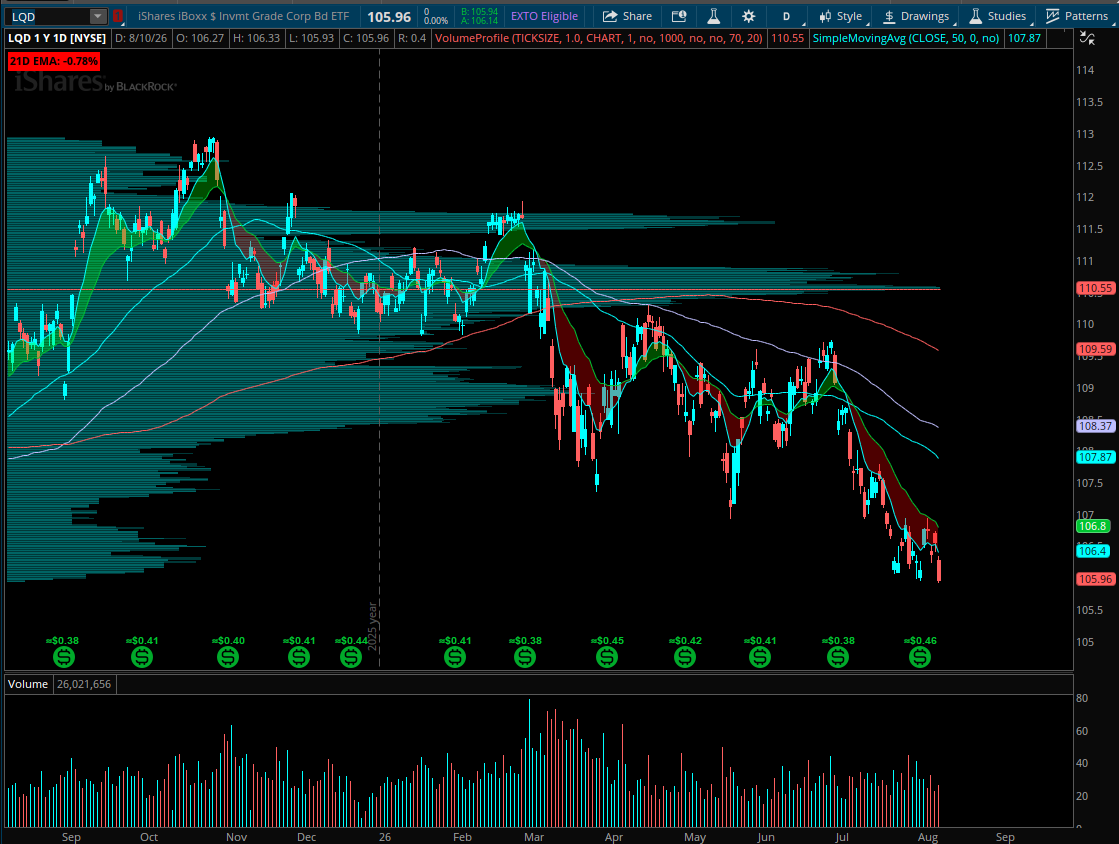Viewport: 1119px width, 844px height.
Task: Click the Volume panel label
Action: pyautogui.click(x=28, y=684)
